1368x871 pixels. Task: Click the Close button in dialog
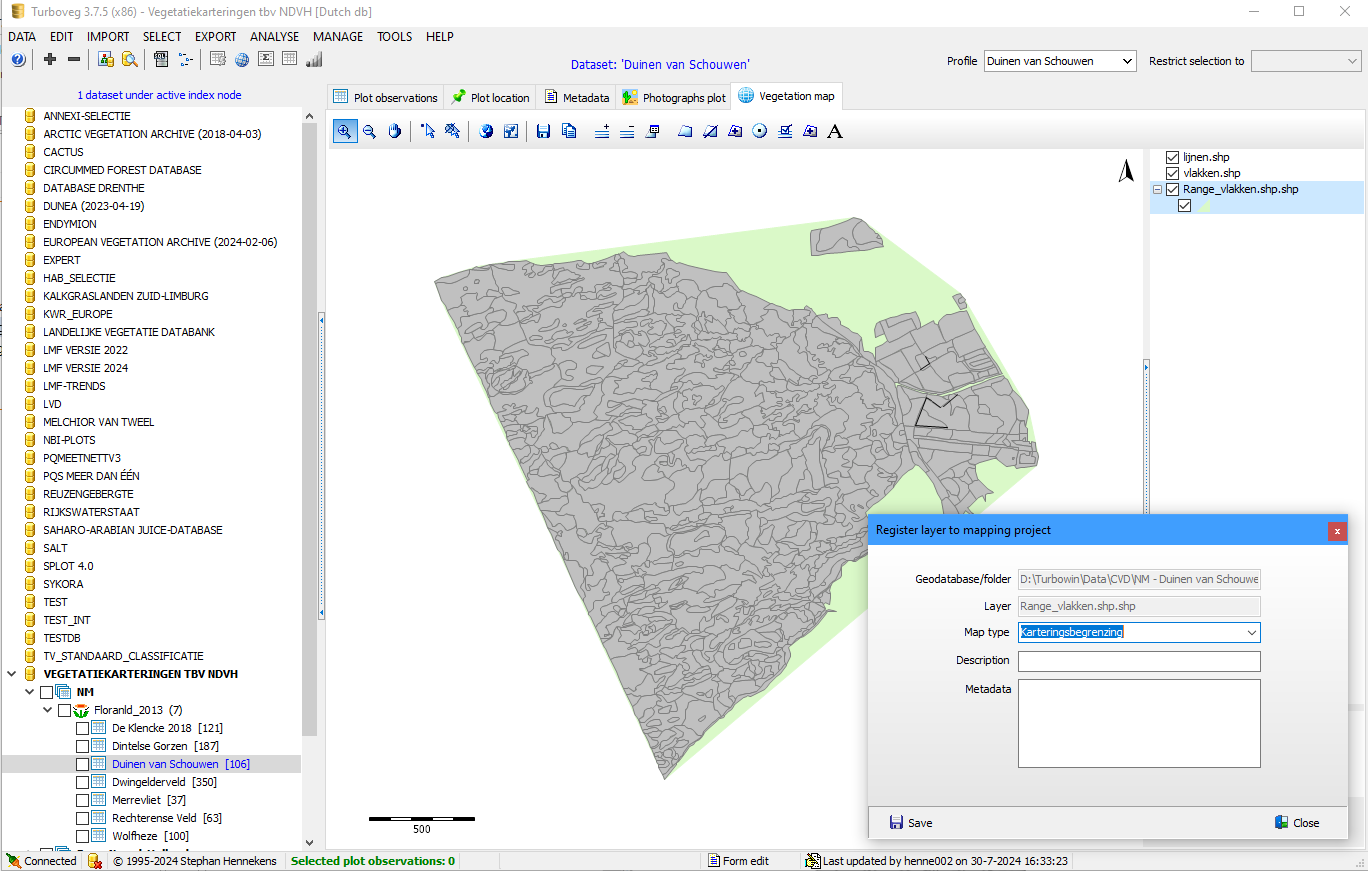pos(1296,823)
